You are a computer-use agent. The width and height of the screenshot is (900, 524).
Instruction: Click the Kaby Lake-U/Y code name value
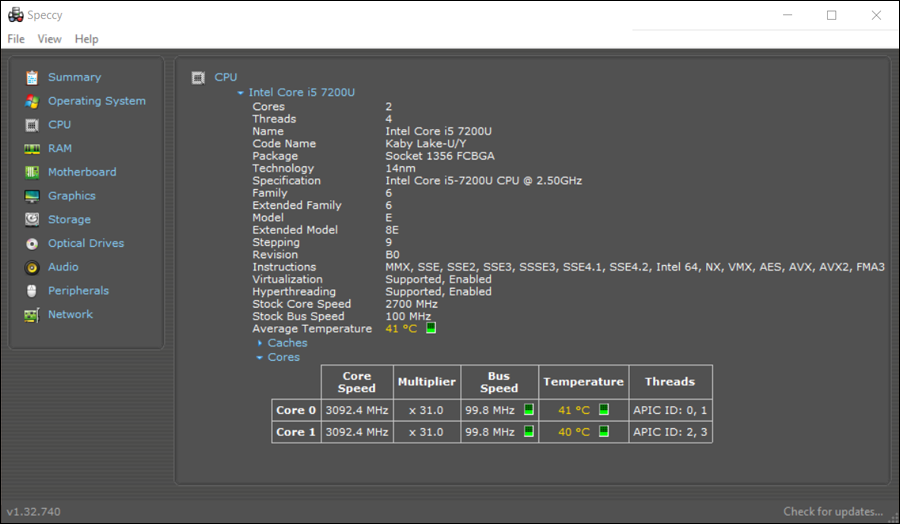(426, 144)
